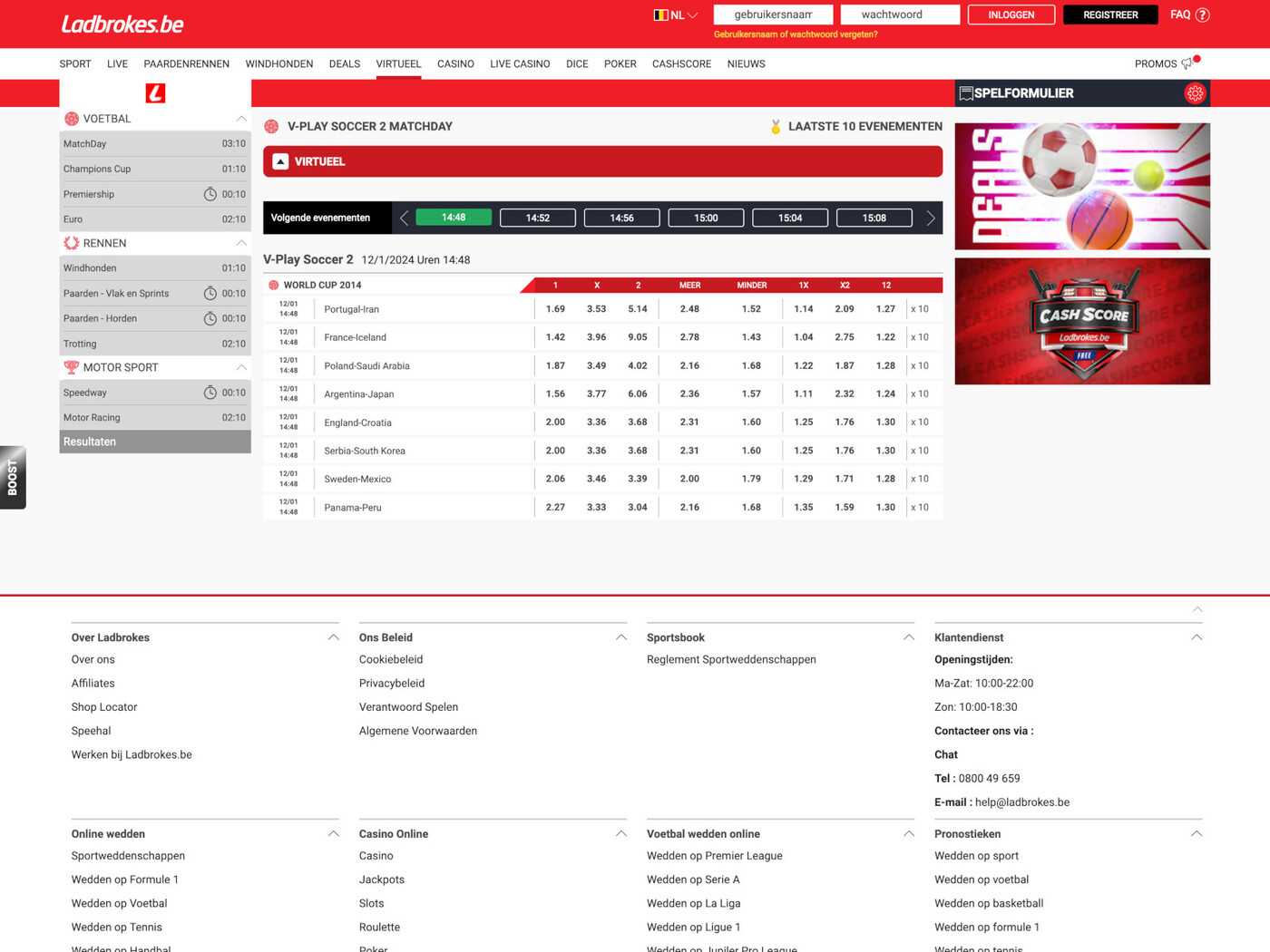Collapse the Ons Beleid footer section
Viewport: 1270px width, 952px height.
(621, 637)
